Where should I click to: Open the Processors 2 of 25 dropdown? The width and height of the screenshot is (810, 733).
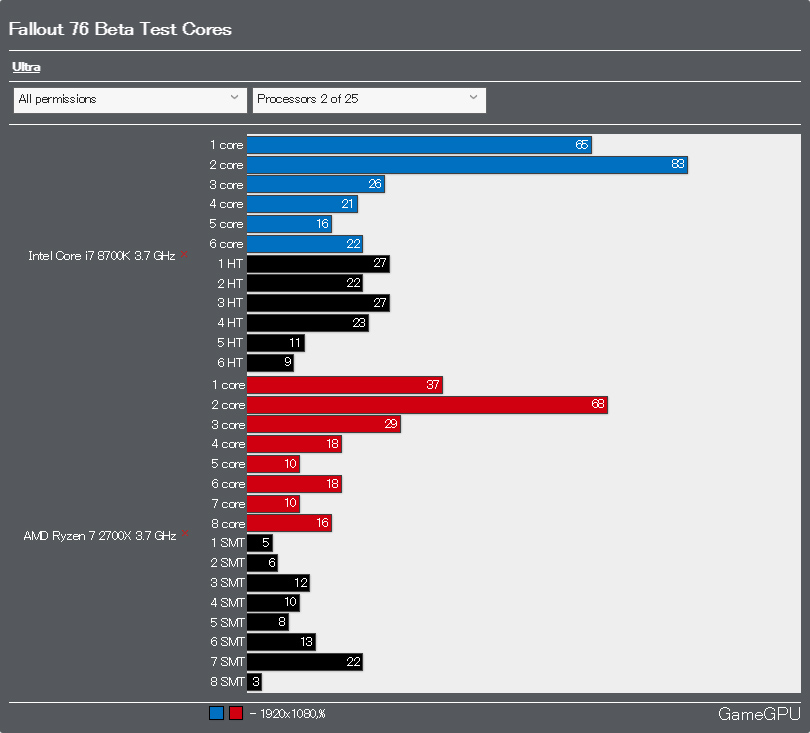click(369, 100)
